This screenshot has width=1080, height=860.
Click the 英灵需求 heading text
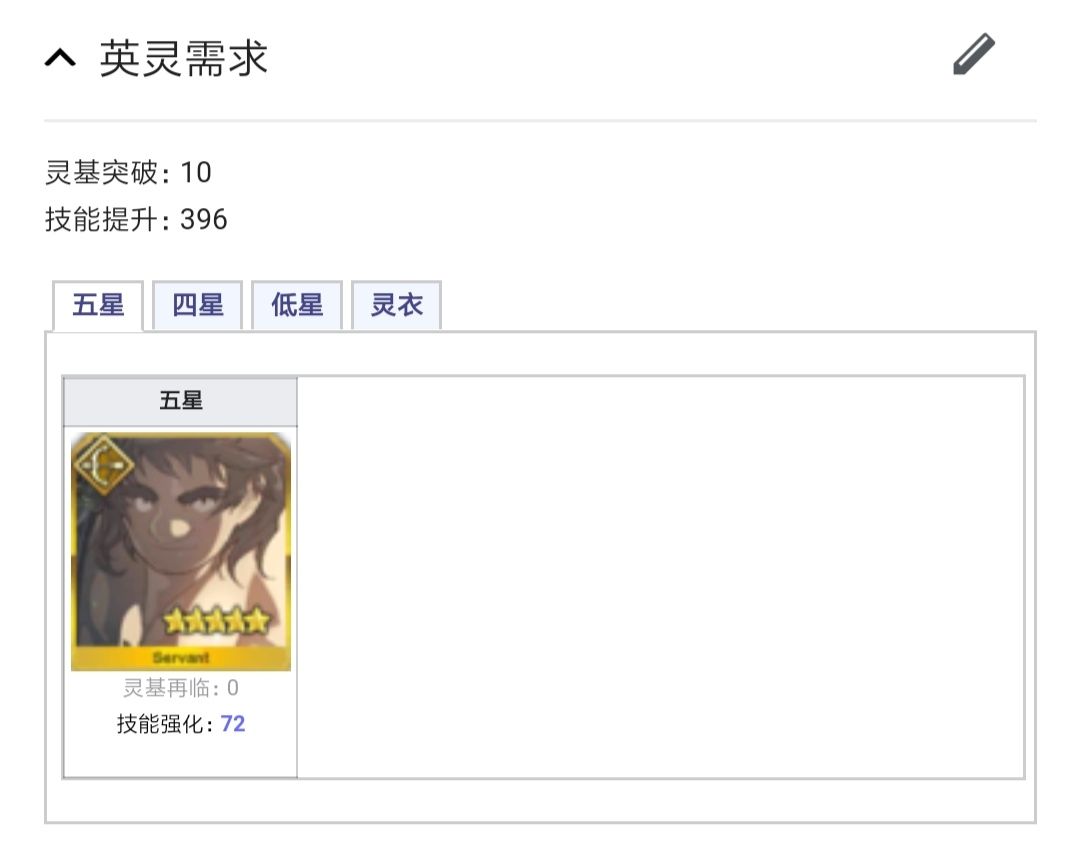click(183, 59)
